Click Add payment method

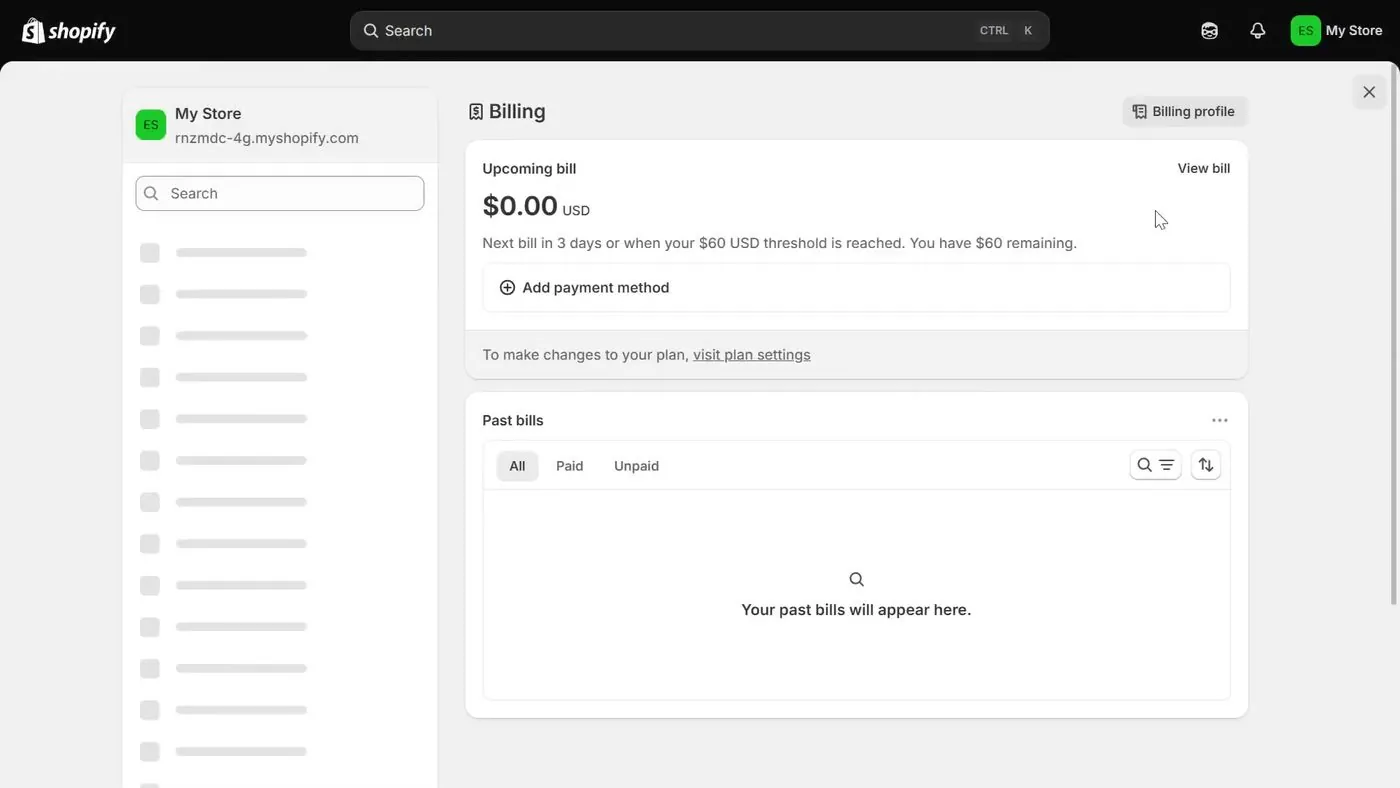point(856,288)
